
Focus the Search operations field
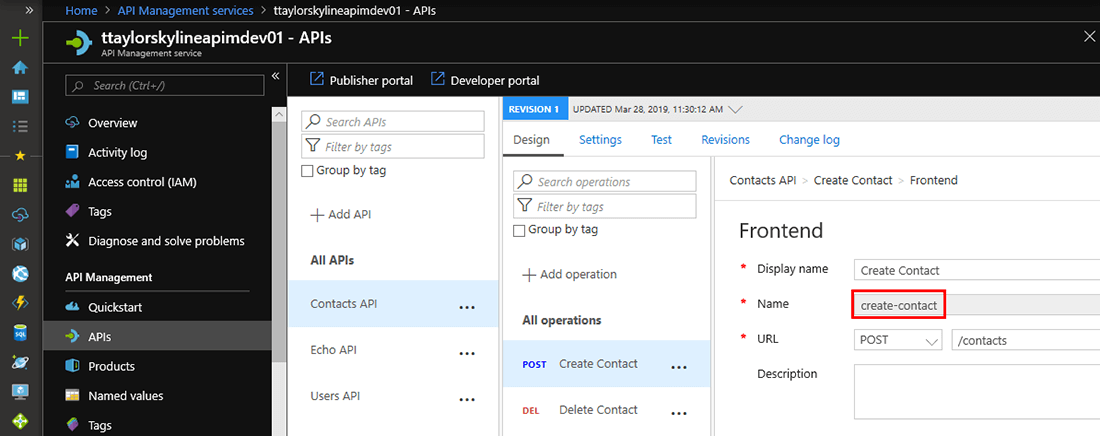(x=605, y=181)
